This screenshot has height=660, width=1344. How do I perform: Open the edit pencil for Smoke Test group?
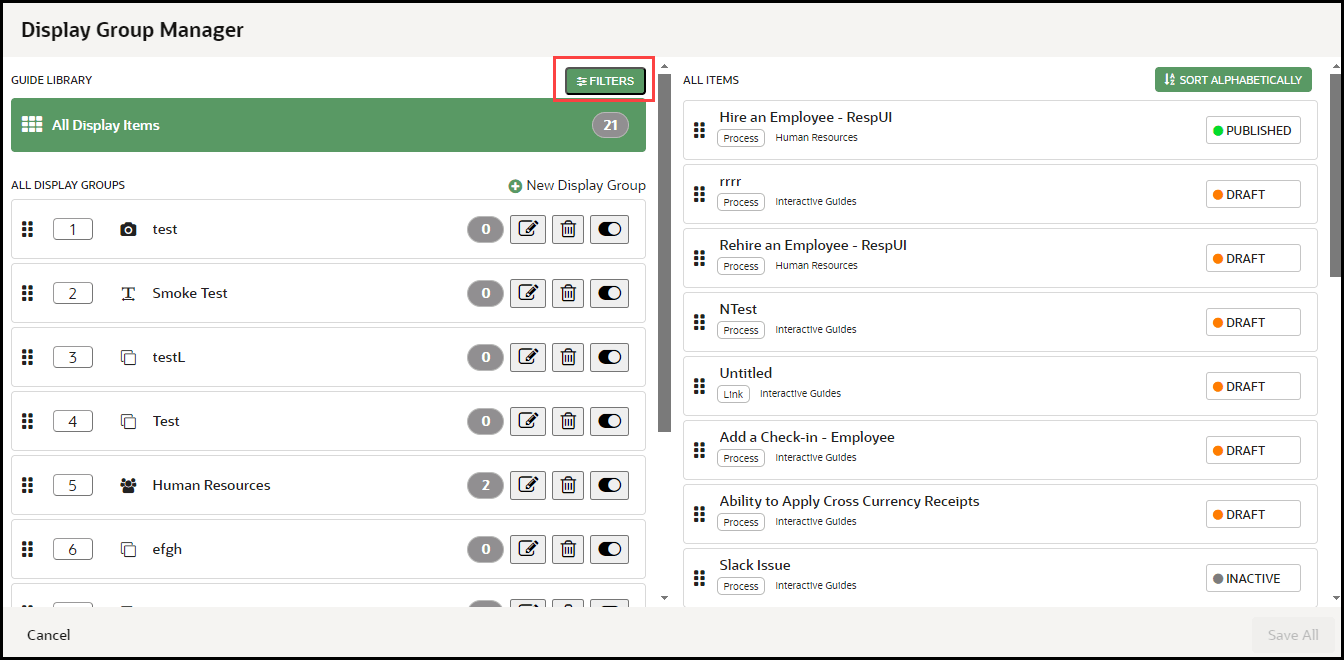coord(528,293)
